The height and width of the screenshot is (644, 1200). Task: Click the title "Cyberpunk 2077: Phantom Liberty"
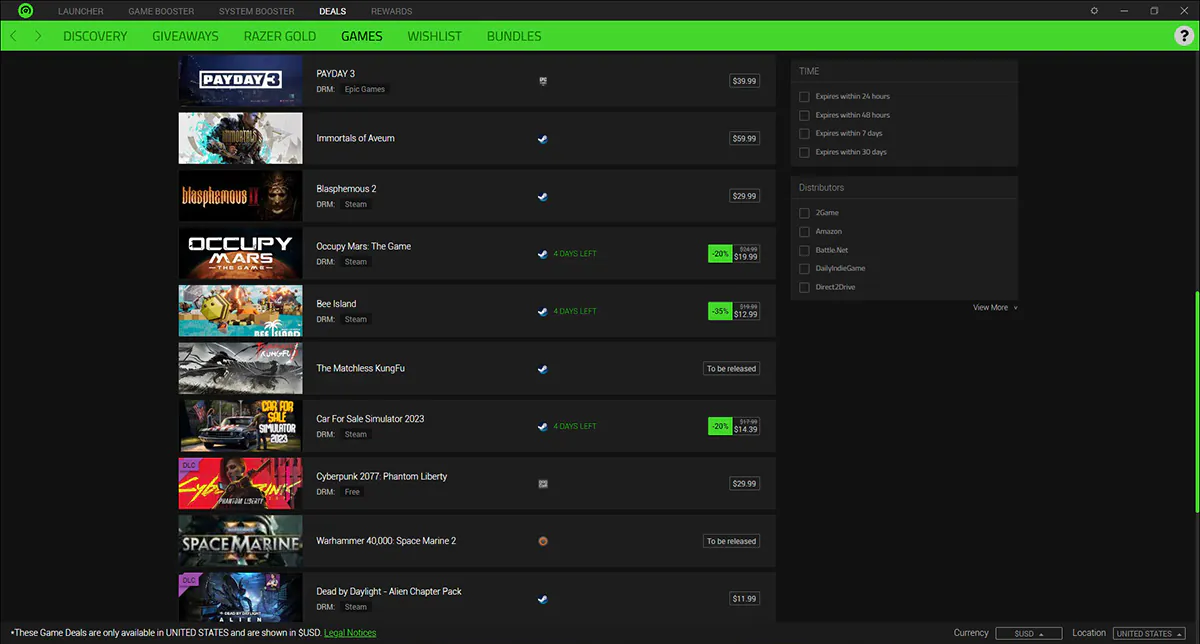coord(382,476)
